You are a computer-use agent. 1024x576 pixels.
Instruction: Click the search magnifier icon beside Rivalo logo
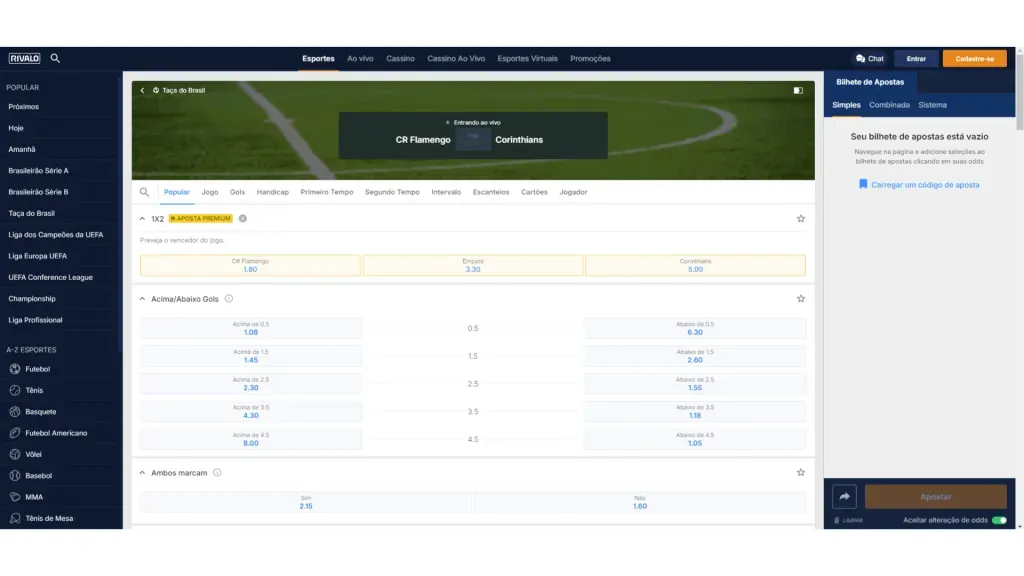[x=55, y=59]
